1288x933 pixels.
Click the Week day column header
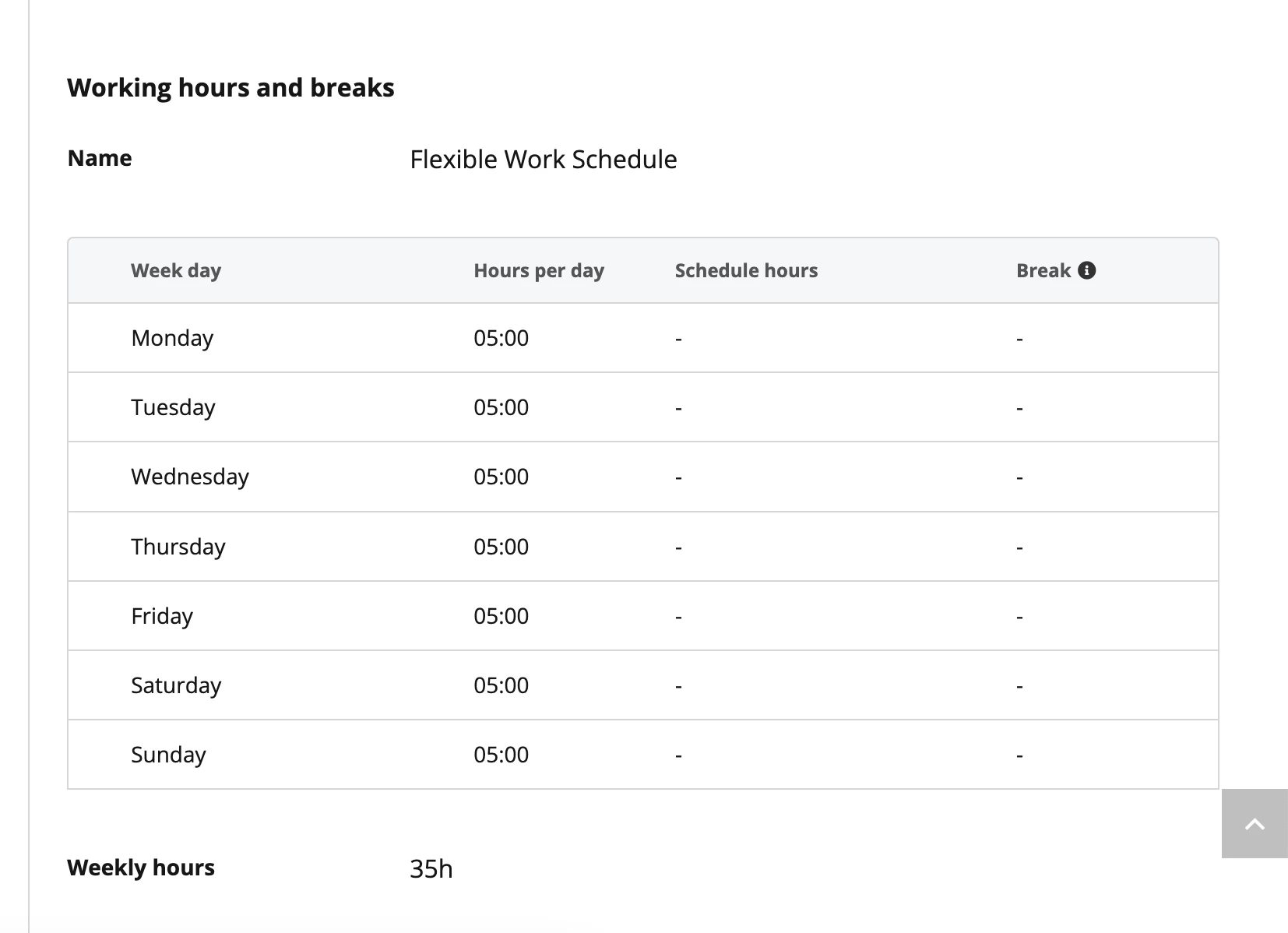[176, 271]
